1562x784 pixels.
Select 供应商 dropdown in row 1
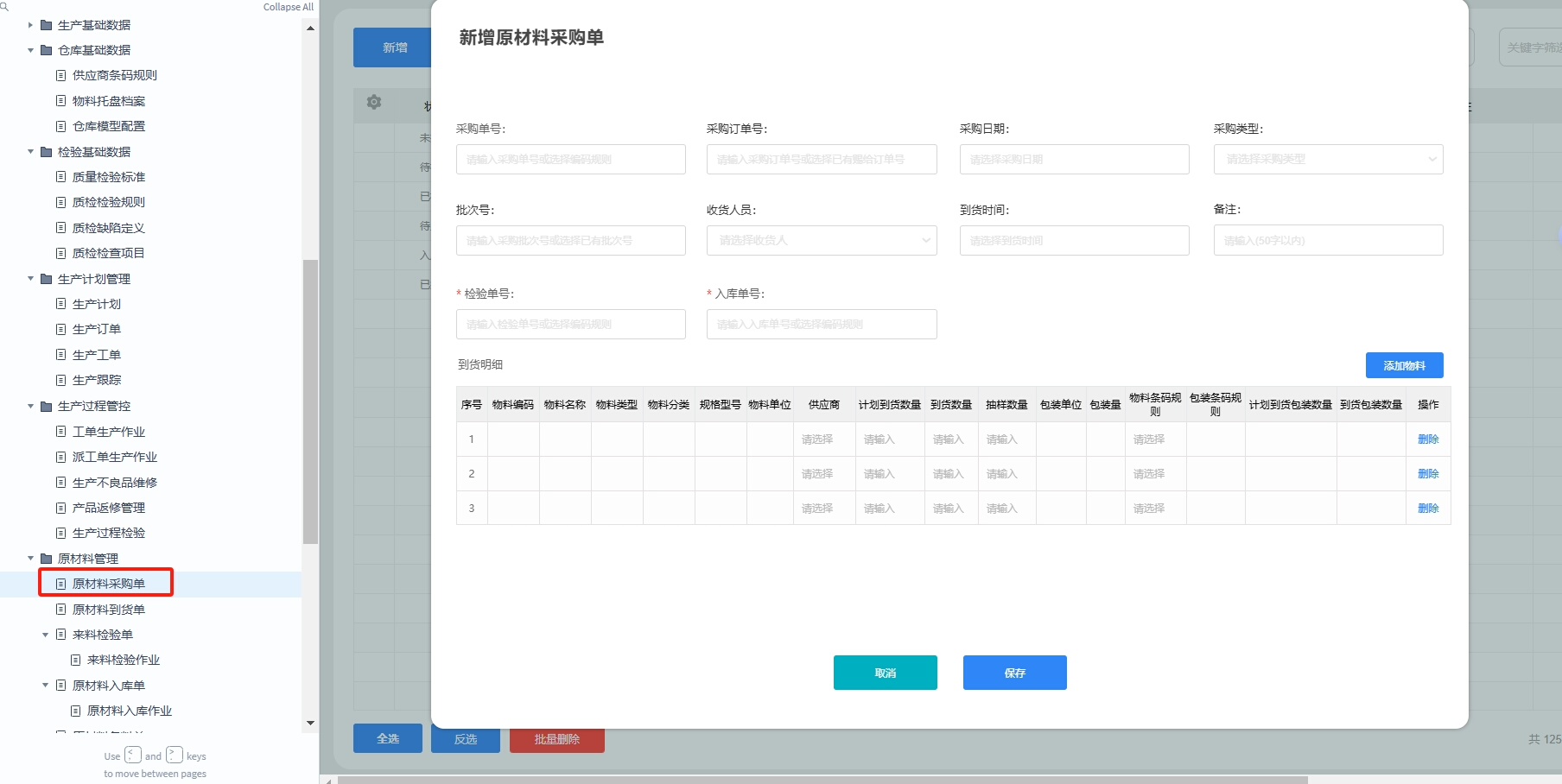[816, 439]
